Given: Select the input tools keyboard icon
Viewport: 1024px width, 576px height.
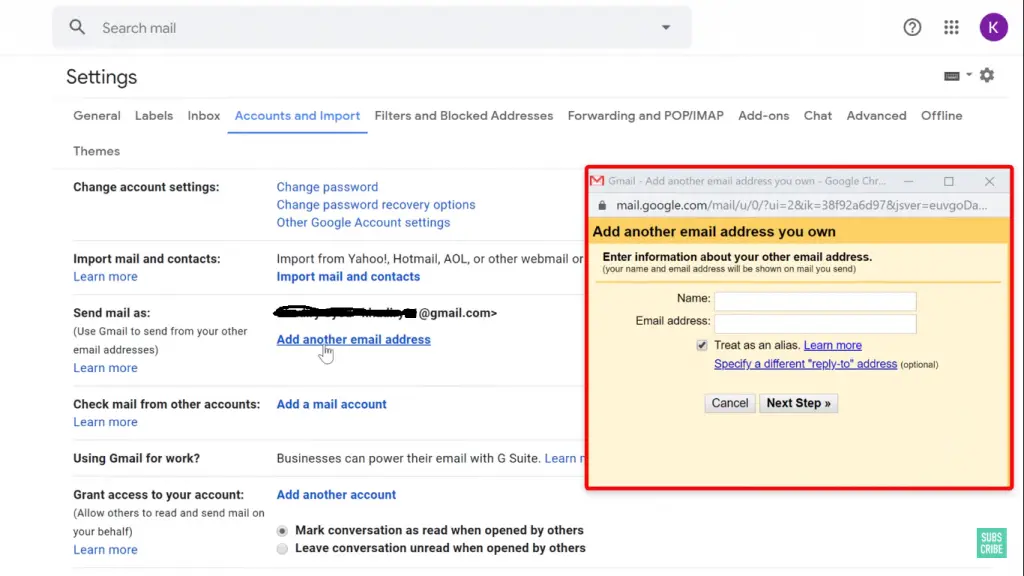Looking at the screenshot, I should 952,76.
